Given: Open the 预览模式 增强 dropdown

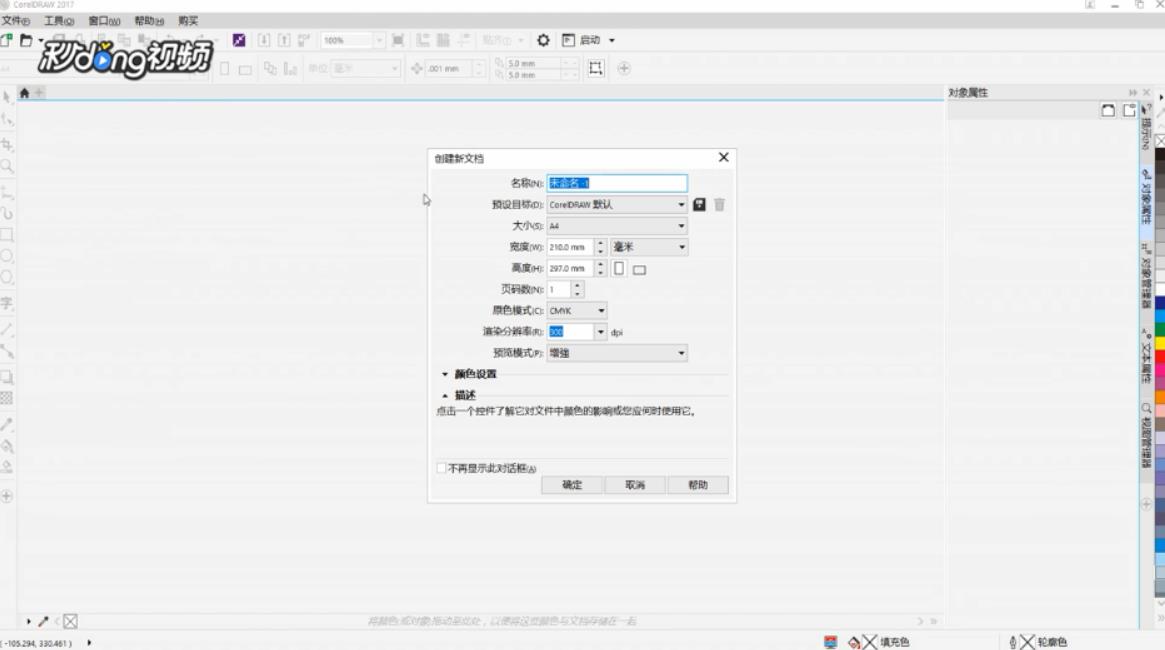Looking at the screenshot, I should [x=617, y=353].
